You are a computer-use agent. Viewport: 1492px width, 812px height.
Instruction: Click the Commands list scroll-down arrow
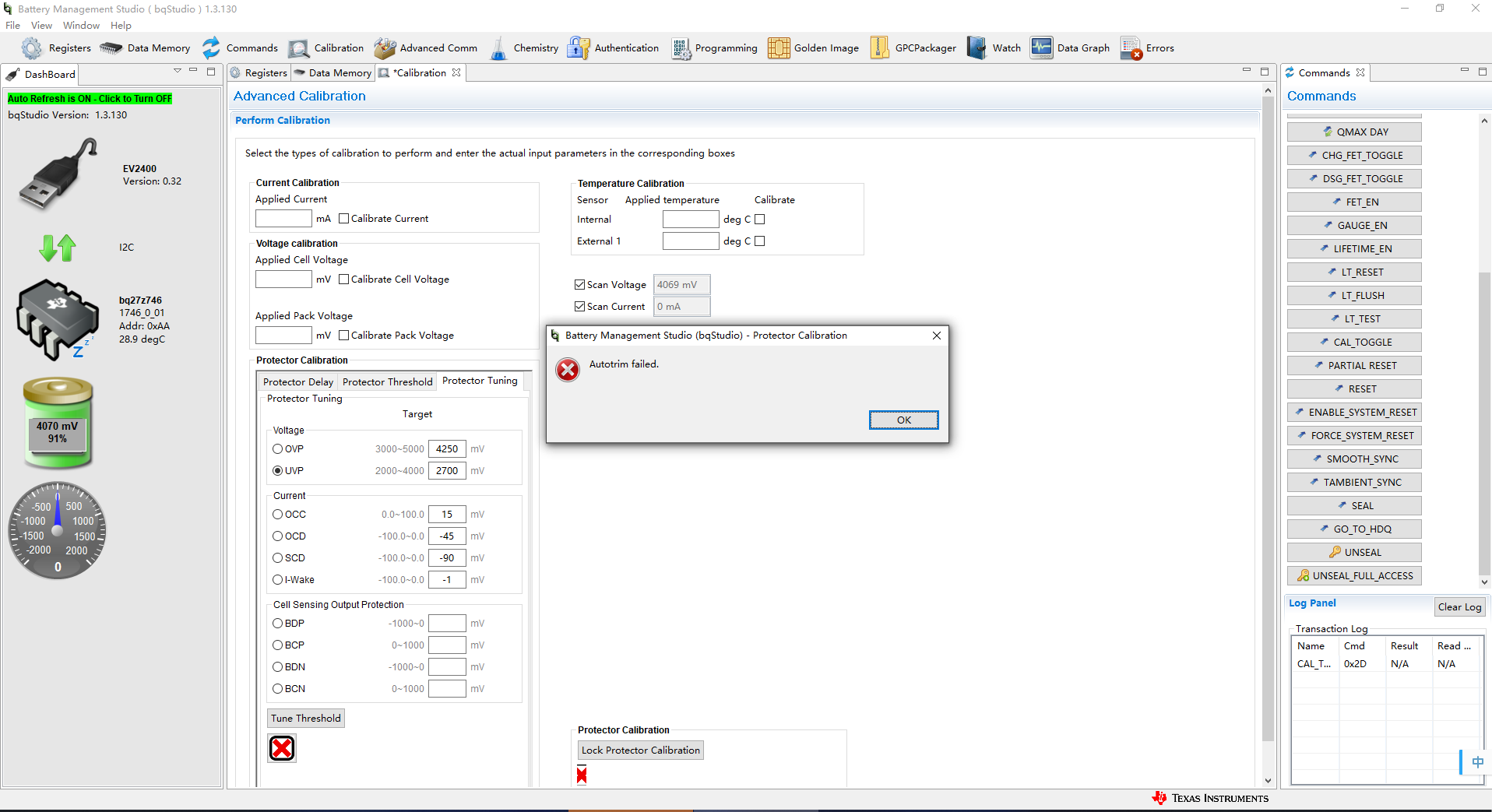tap(1484, 582)
